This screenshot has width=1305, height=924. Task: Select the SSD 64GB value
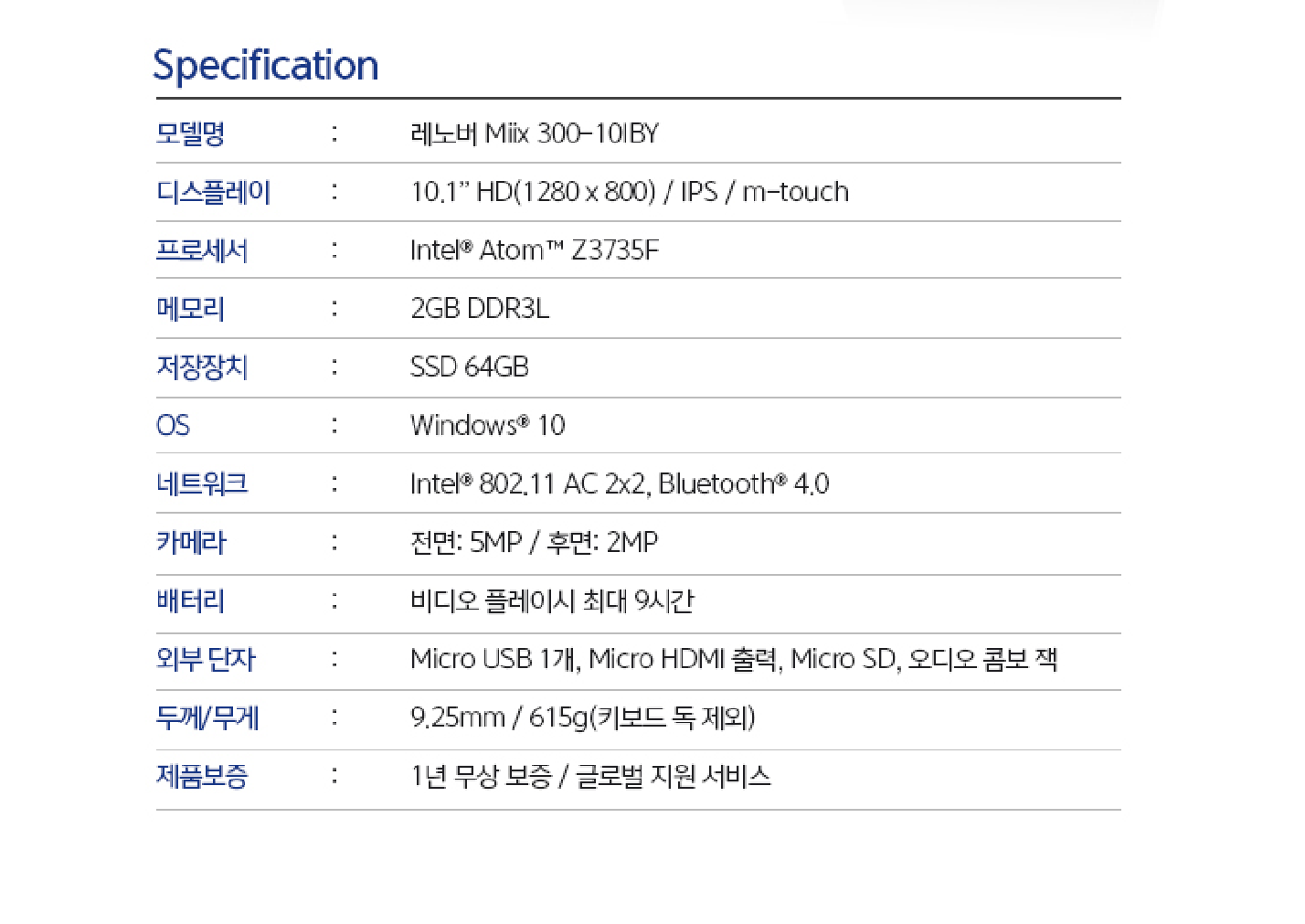tap(470, 367)
